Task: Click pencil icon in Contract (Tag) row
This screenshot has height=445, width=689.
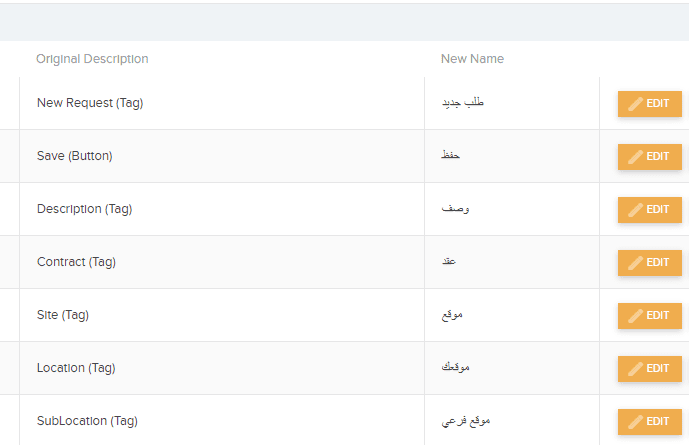Action: [x=635, y=263]
